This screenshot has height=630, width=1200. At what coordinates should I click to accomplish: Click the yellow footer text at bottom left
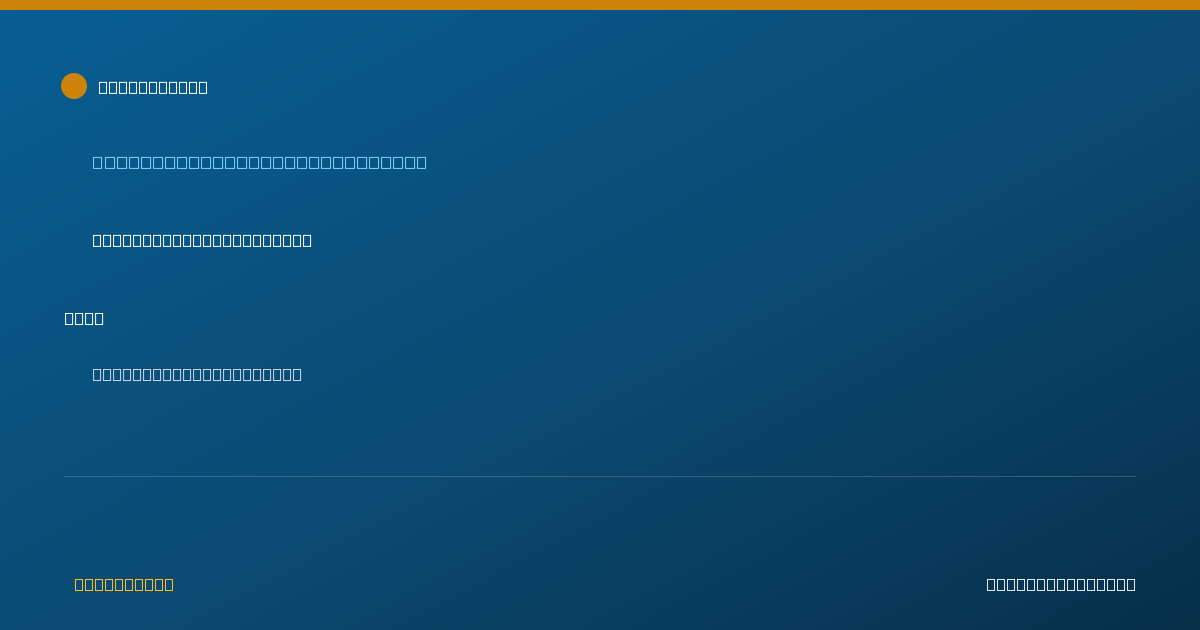coord(124,584)
